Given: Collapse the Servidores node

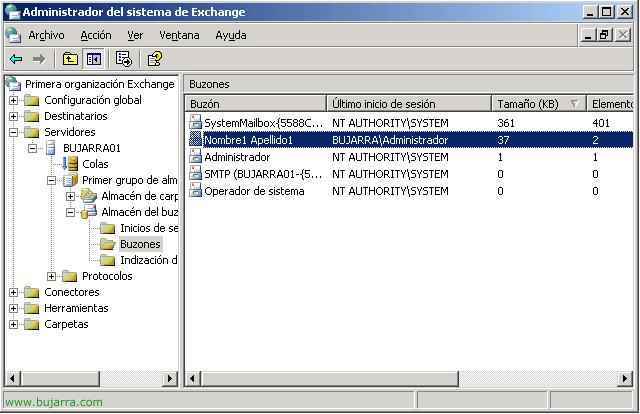Looking at the screenshot, I should point(13,132).
